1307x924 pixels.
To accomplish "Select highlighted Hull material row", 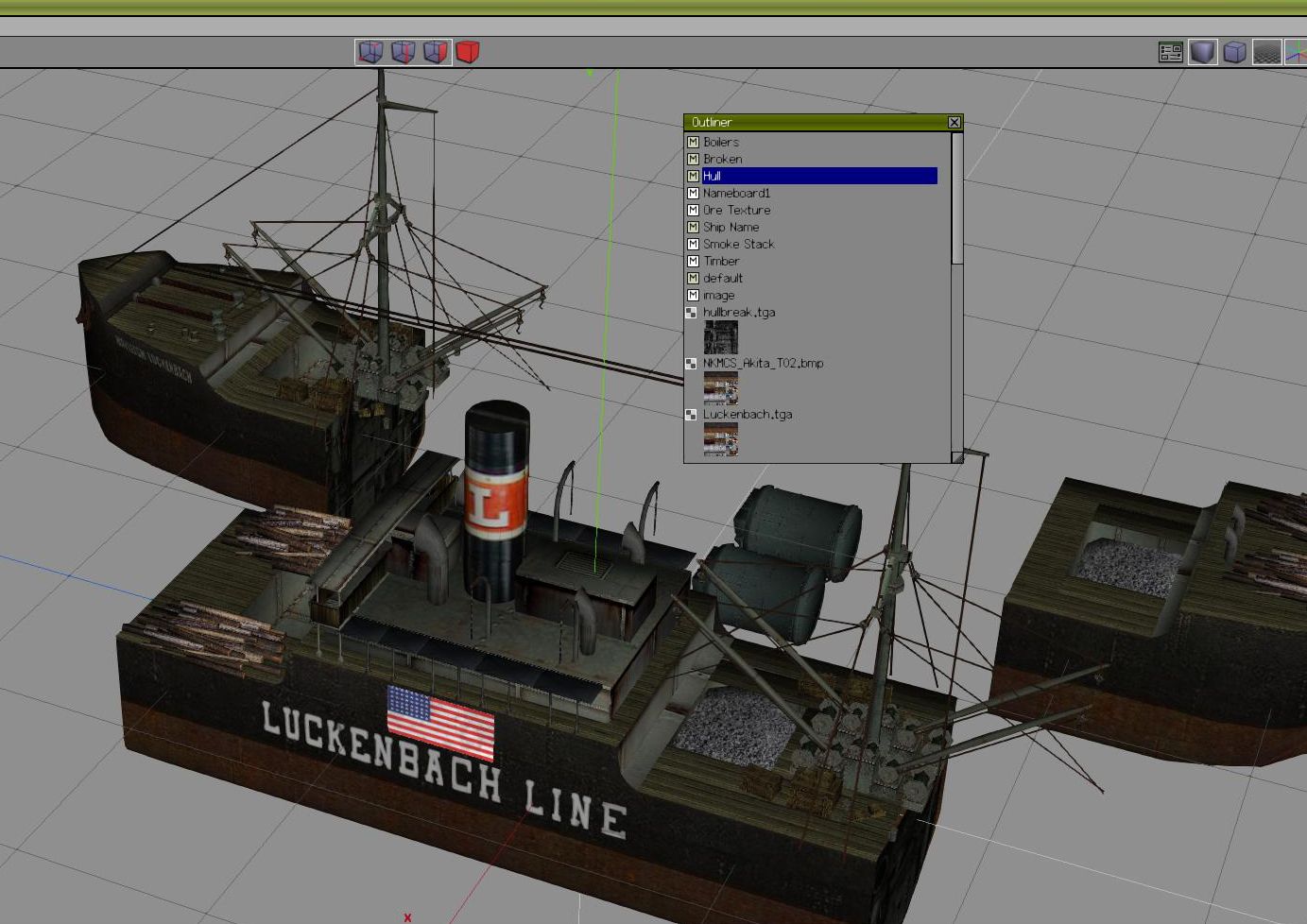I will click(x=819, y=176).
